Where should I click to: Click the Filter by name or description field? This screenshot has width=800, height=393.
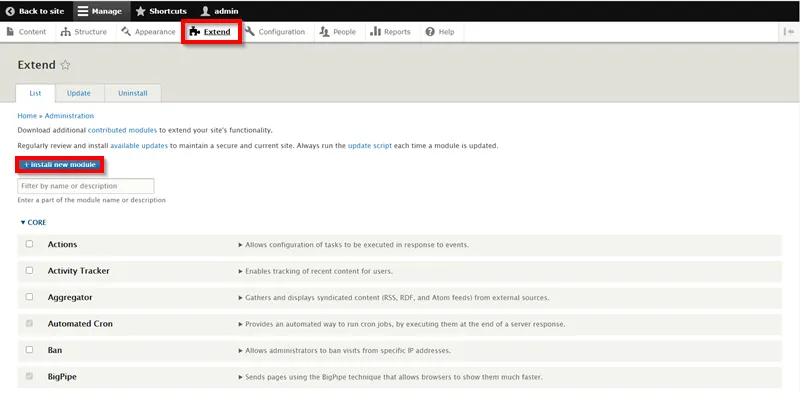pyautogui.click(x=86, y=186)
